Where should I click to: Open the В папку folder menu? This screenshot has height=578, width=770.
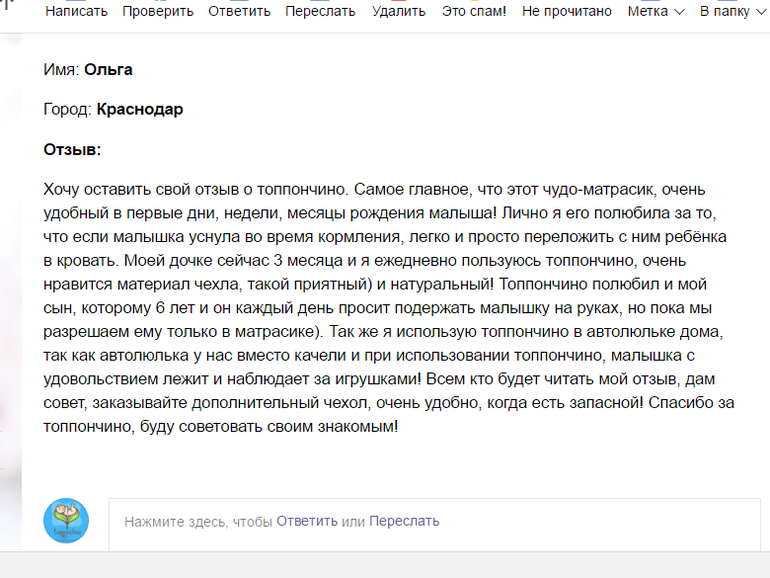click(733, 11)
